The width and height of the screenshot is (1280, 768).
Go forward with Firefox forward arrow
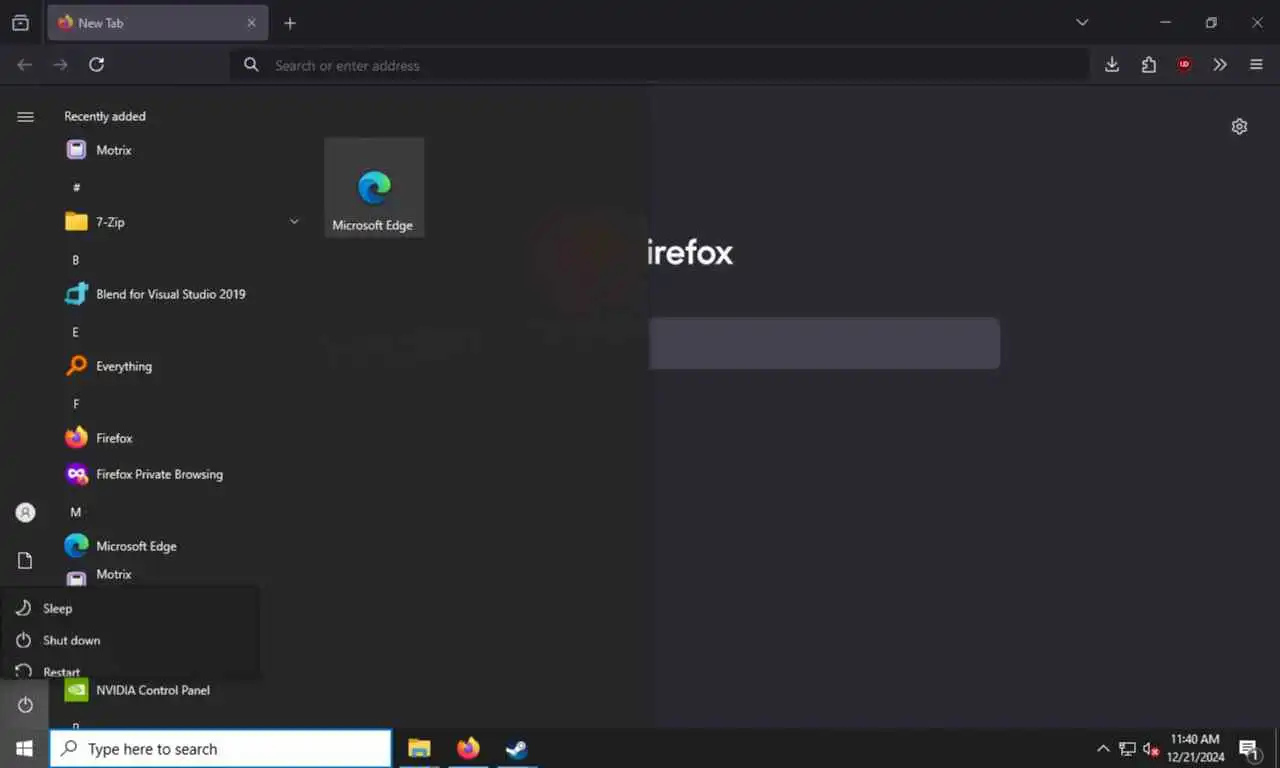(x=61, y=65)
